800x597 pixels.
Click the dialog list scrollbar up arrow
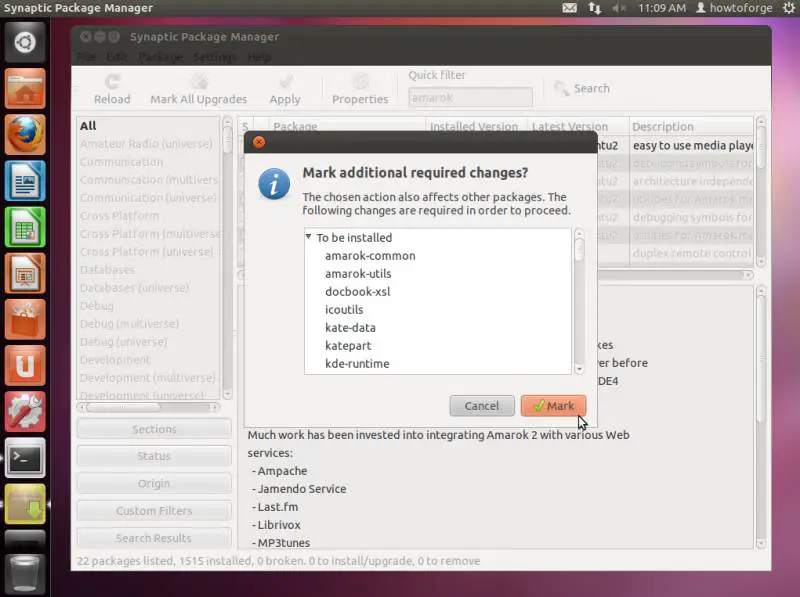pyautogui.click(x=579, y=234)
